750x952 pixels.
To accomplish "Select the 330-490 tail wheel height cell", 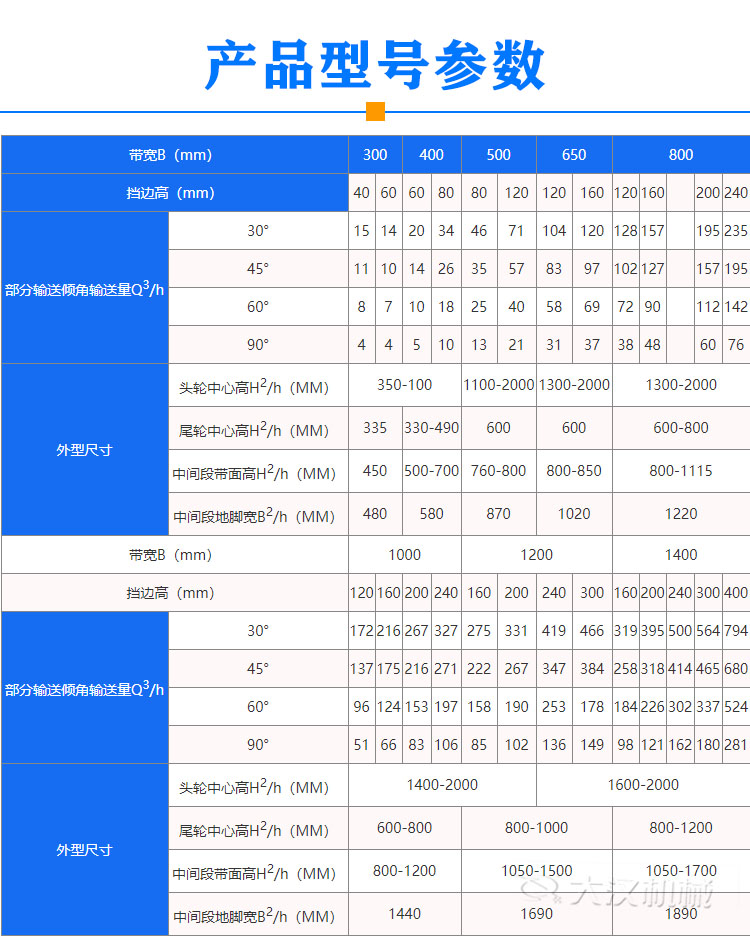I will pos(431,428).
